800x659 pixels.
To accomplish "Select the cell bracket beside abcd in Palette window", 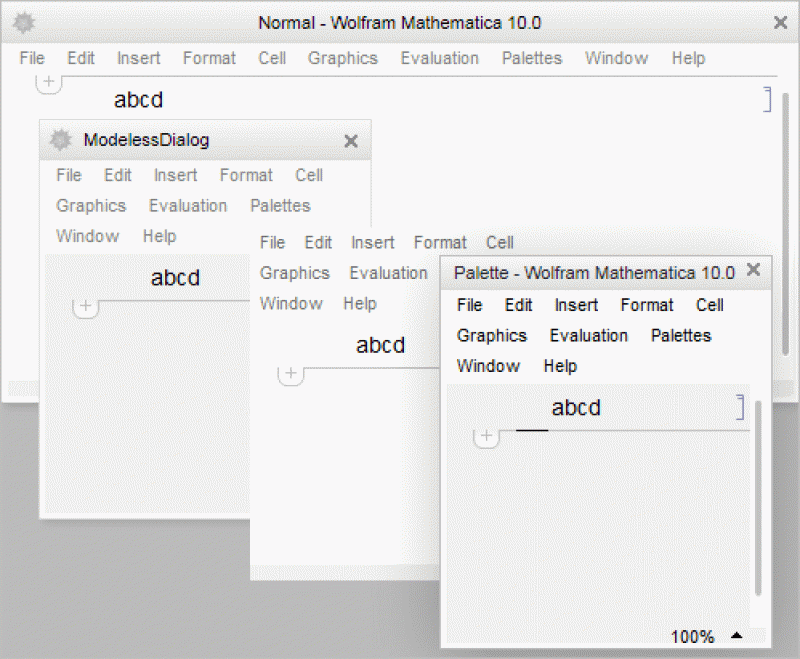I will (741, 406).
